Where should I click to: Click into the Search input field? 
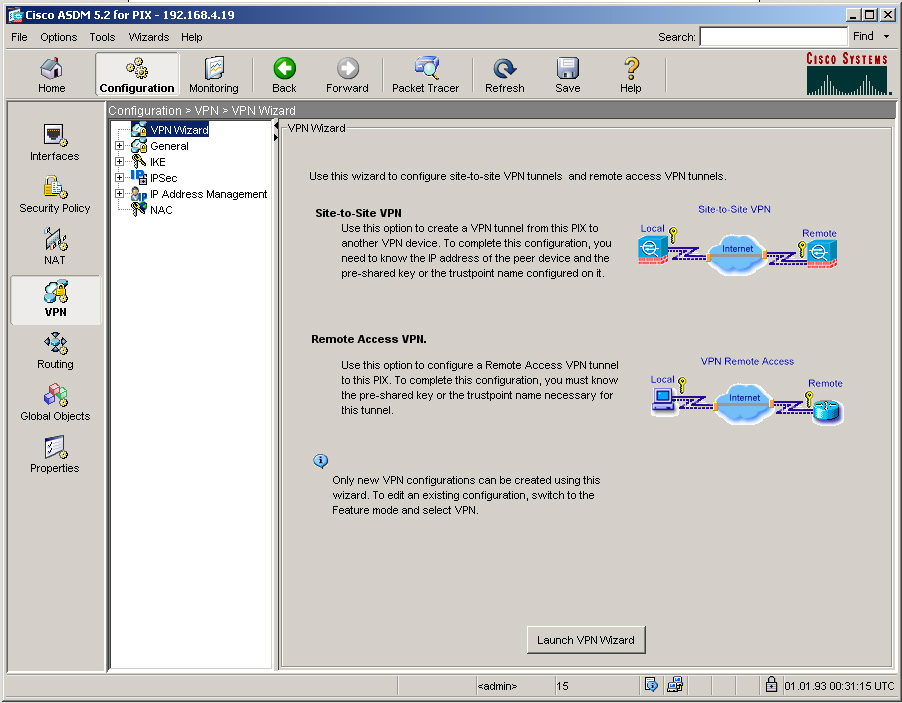[x=773, y=37]
